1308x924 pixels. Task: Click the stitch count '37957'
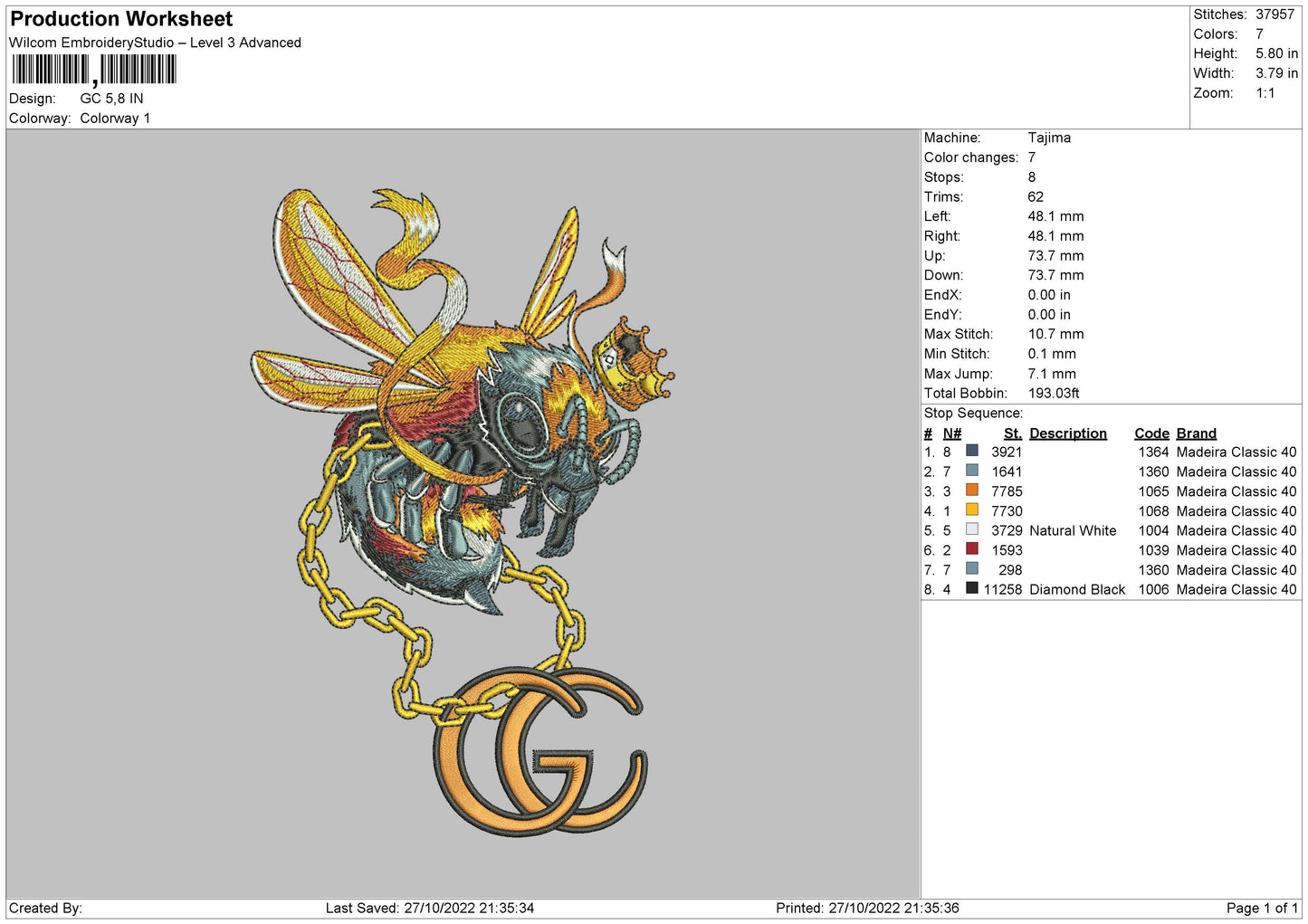(x=1275, y=14)
